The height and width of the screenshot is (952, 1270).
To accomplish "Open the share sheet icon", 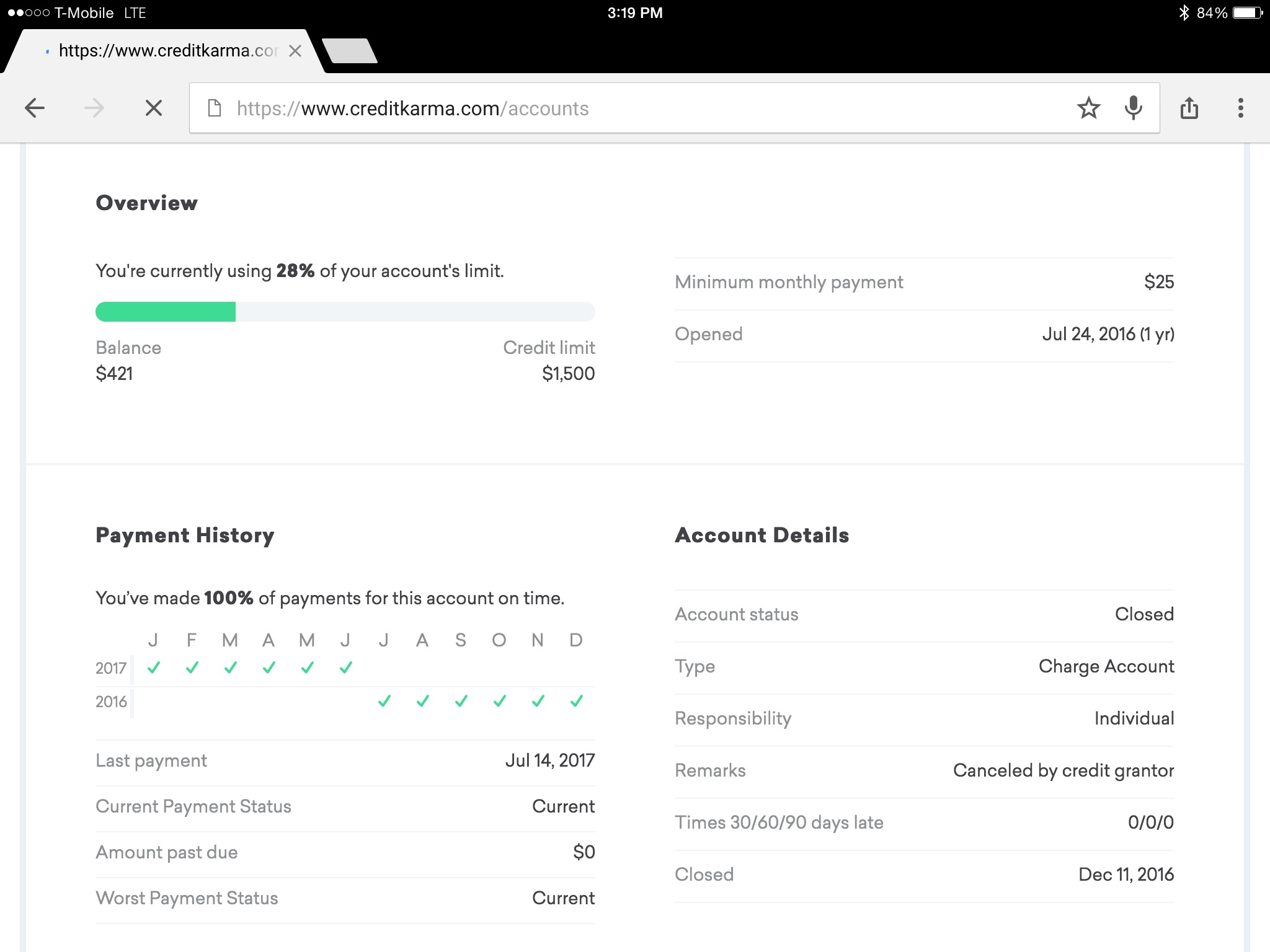I will click(1189, 108).
